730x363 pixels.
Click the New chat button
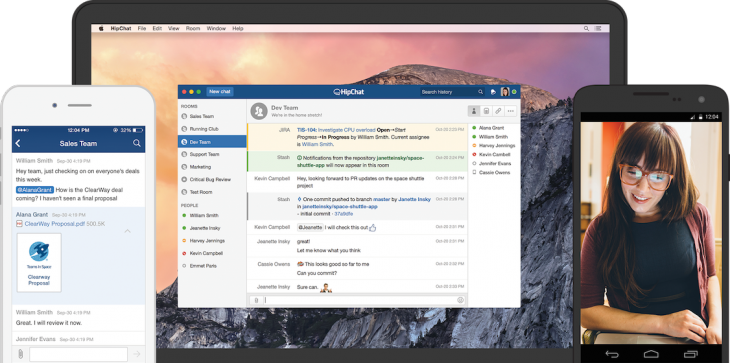pyautogui.click(x=220, y=92)
